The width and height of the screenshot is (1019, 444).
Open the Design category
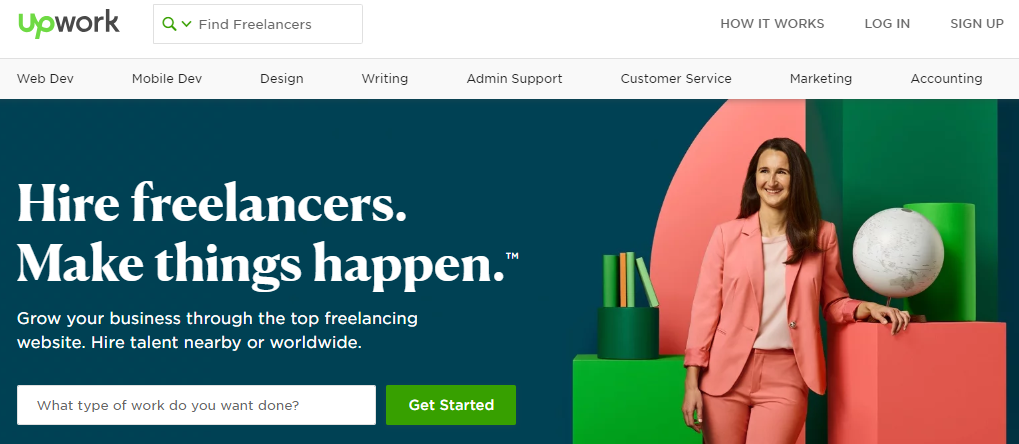282,79
